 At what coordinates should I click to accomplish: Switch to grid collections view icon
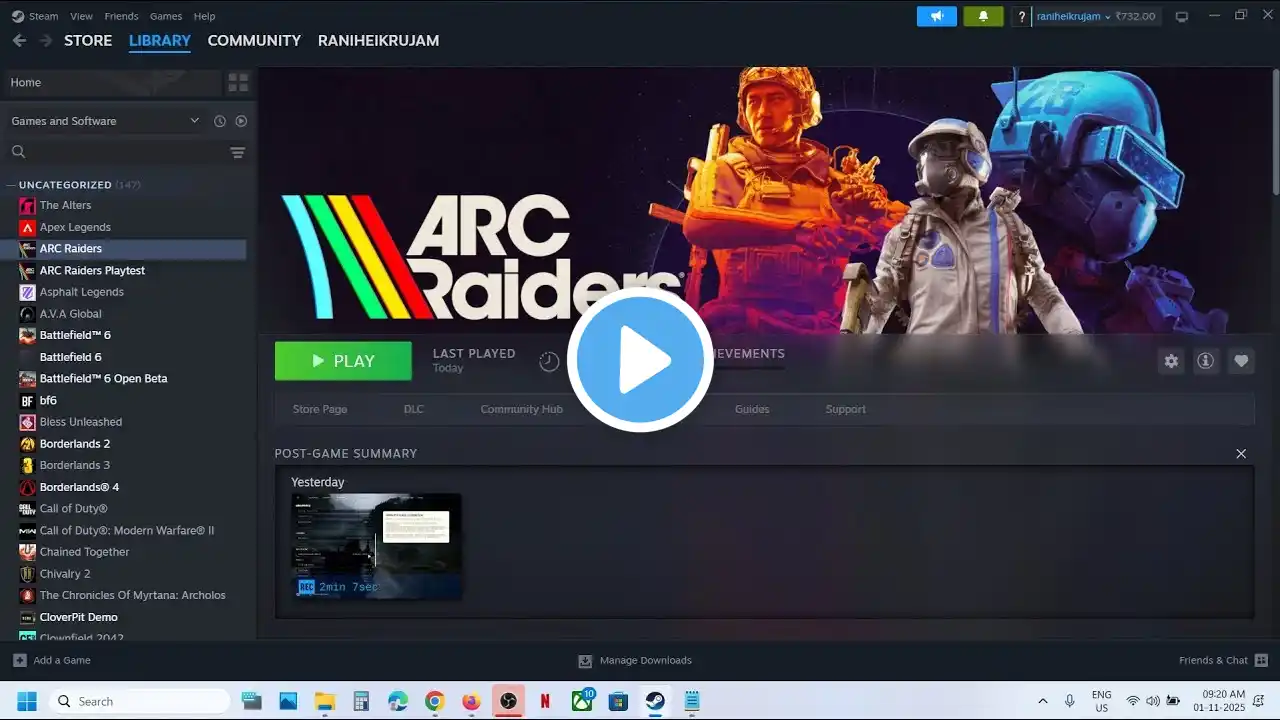click(x=238, y=82)
